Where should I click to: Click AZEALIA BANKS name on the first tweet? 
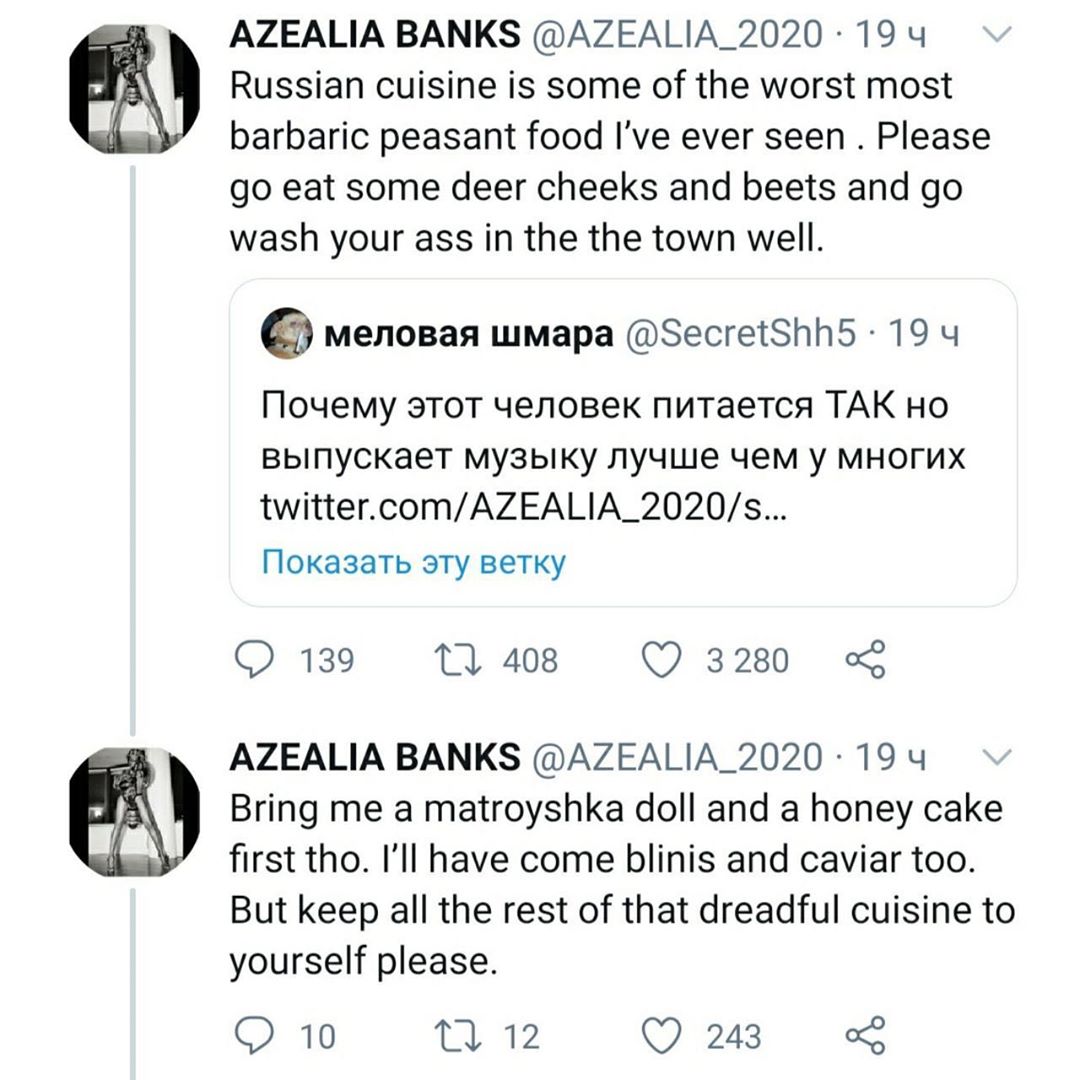click(375, 38)
